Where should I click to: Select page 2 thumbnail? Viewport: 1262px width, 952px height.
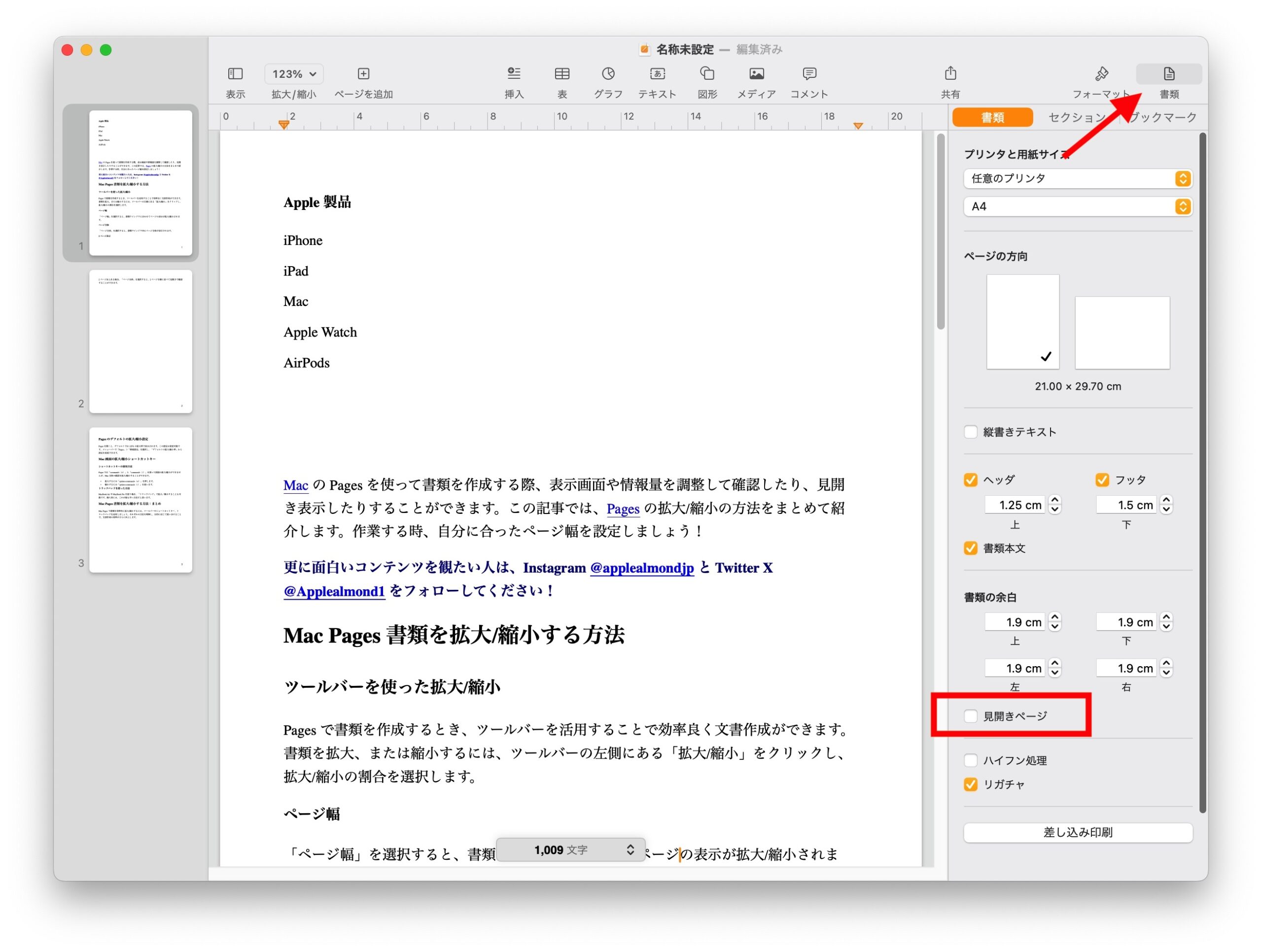point(140,341)
